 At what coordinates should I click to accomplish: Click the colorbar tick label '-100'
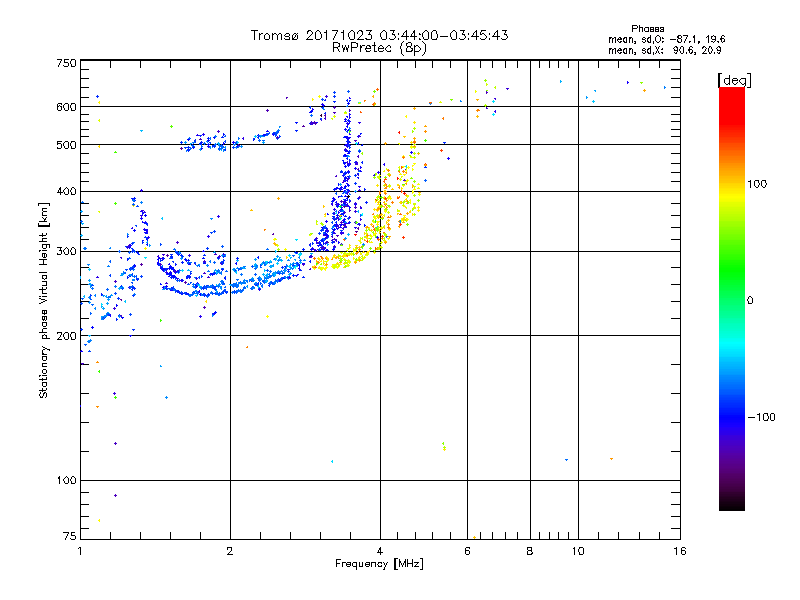click(x=761, y=417)
